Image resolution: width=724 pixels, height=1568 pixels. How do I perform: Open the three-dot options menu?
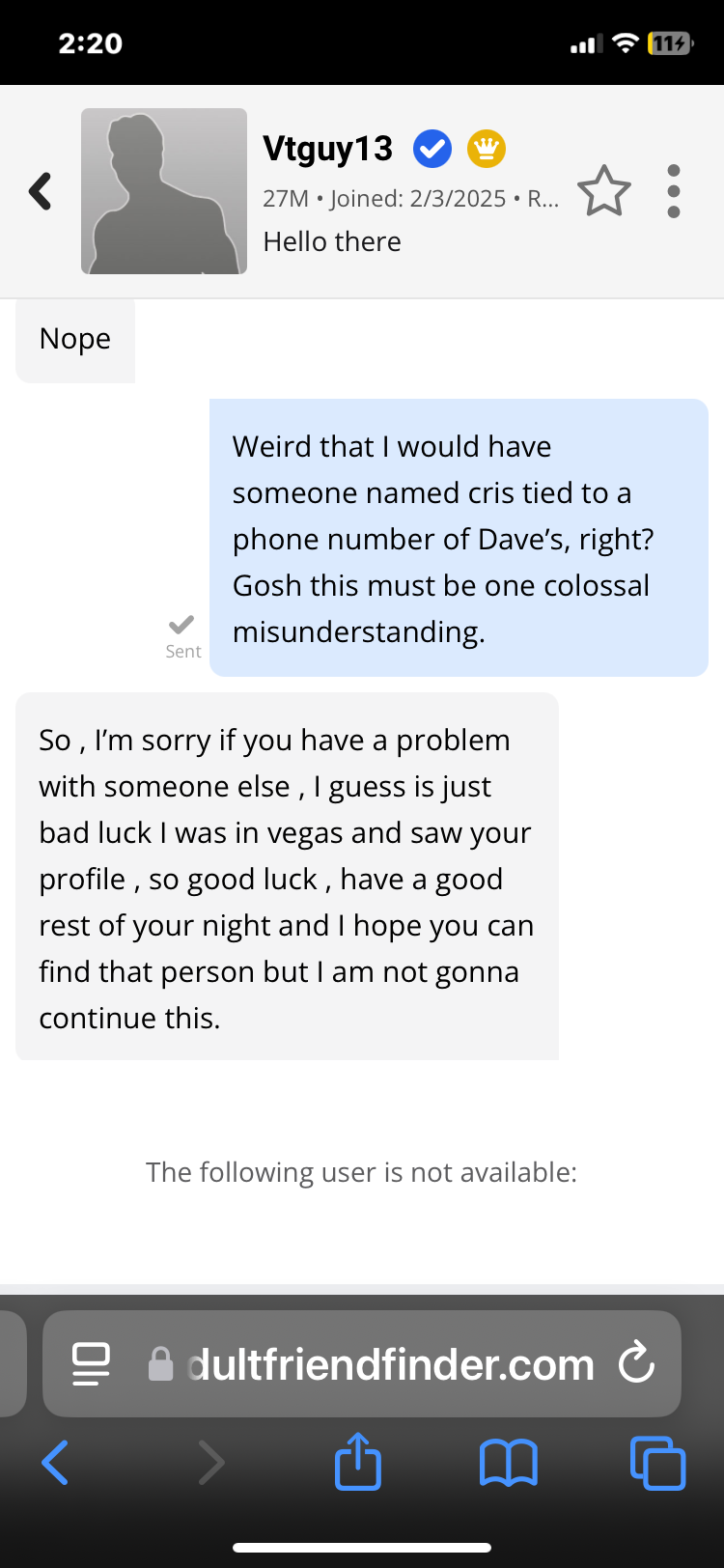674,191
